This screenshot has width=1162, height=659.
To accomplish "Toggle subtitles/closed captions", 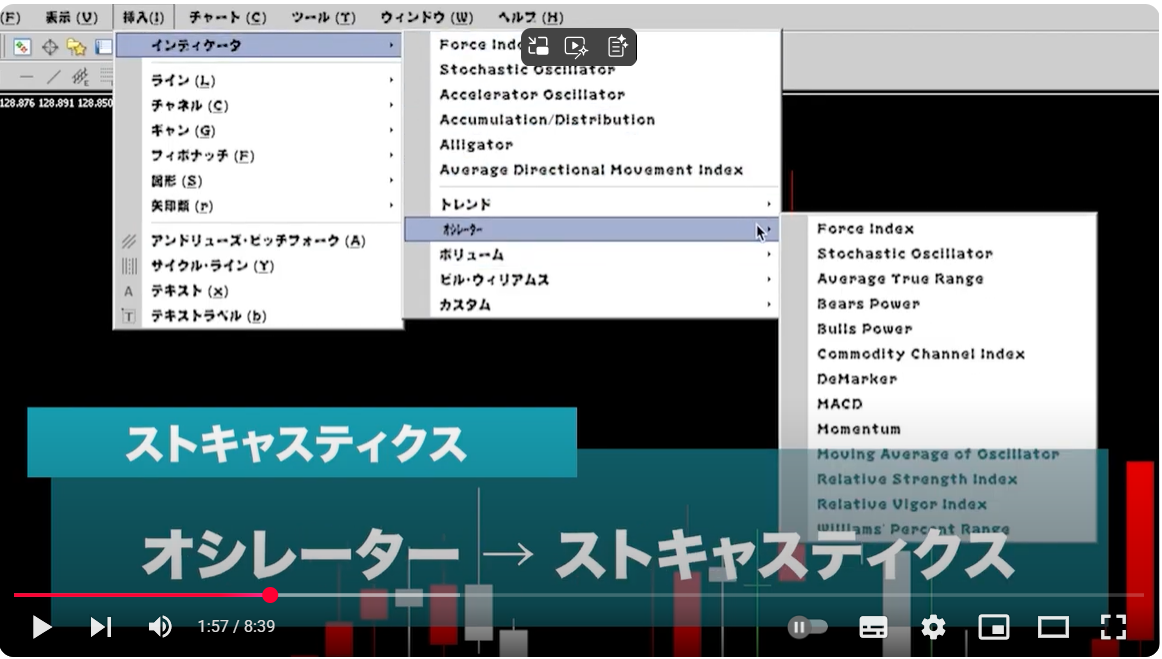I will [x=873, y=627].
